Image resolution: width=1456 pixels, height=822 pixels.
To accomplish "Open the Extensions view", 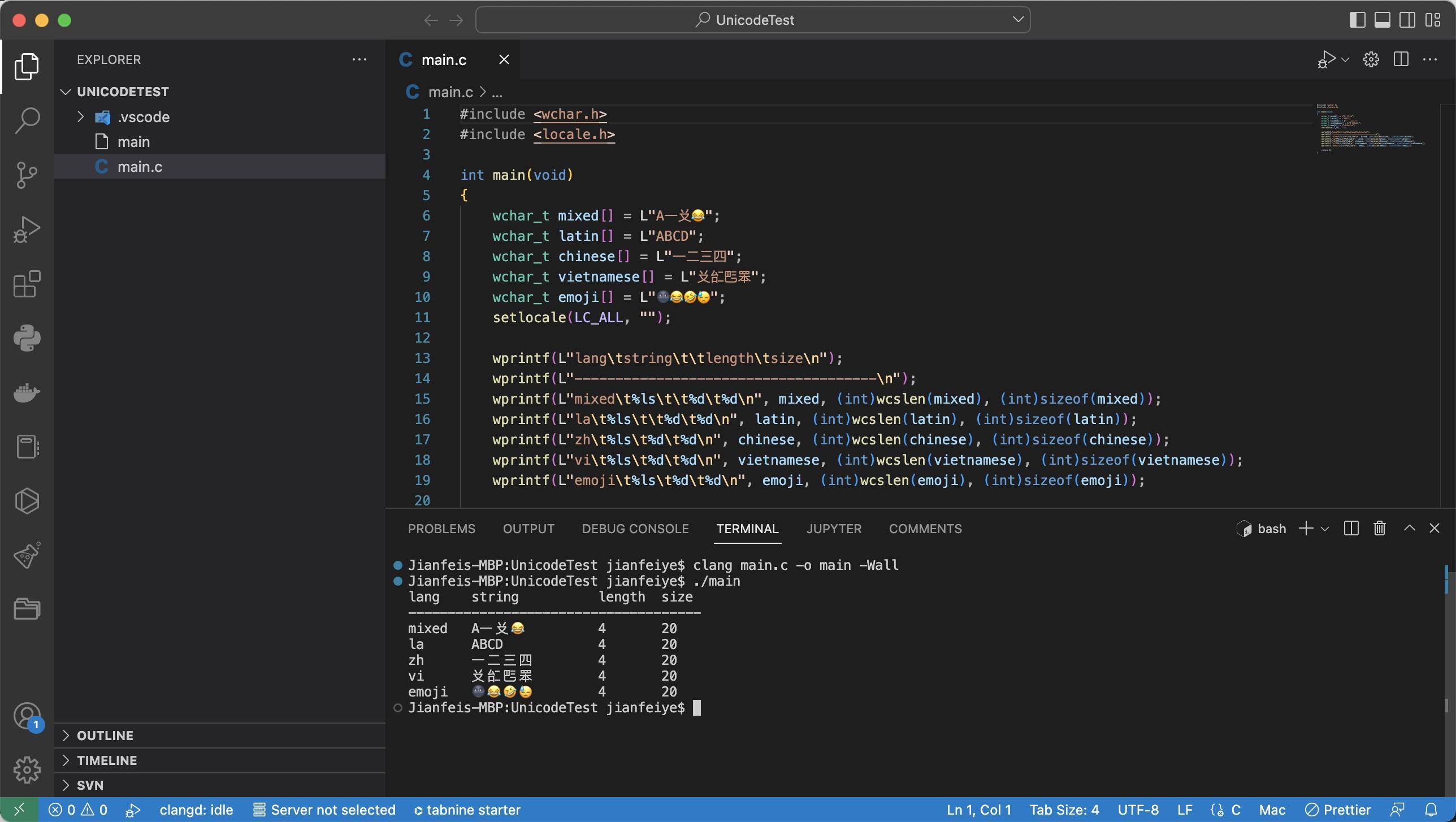I will (x=27, y=283).
